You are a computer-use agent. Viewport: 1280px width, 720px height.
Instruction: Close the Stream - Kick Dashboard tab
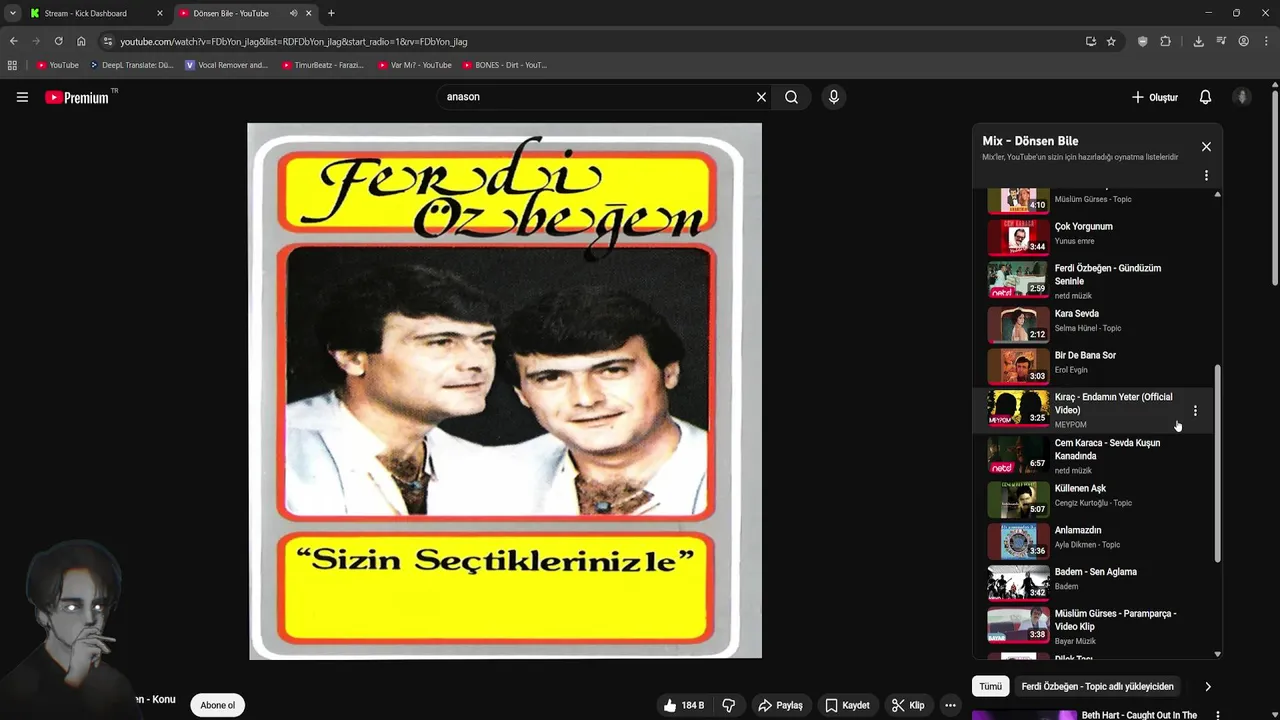(159, 13)
